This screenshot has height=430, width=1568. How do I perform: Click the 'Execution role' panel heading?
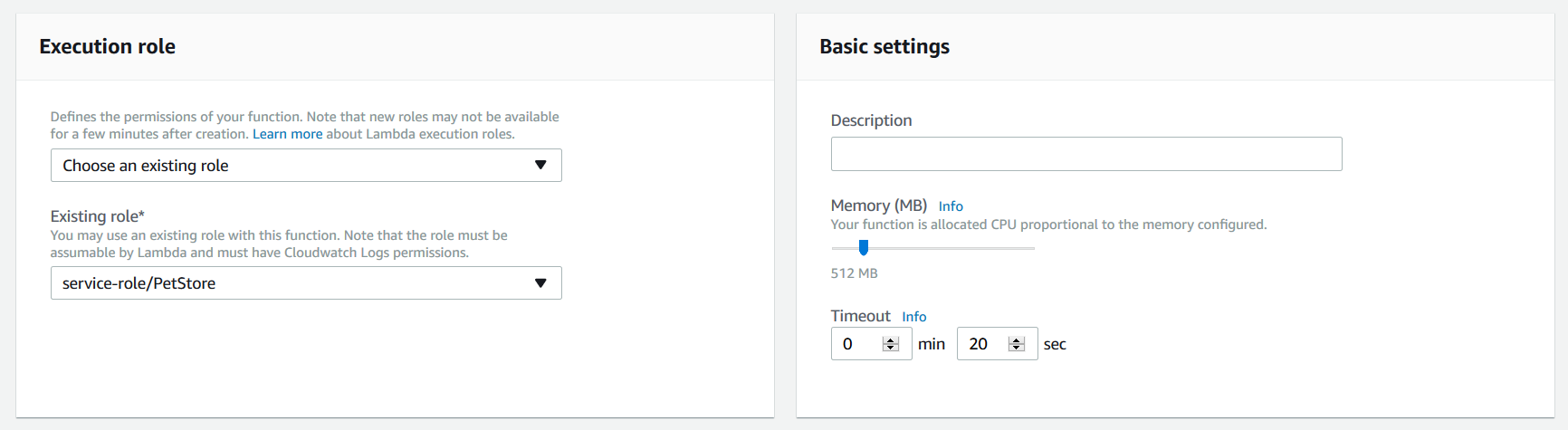108,47
